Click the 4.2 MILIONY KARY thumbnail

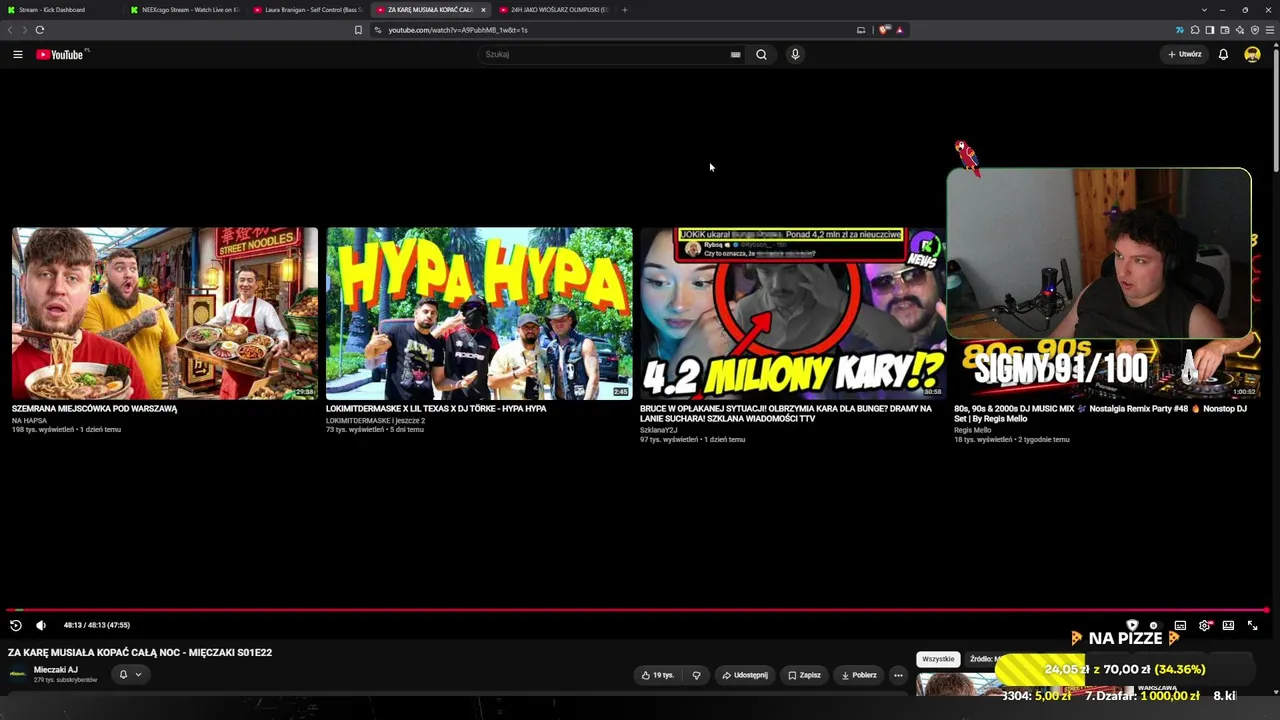click(x=793, y=313)
